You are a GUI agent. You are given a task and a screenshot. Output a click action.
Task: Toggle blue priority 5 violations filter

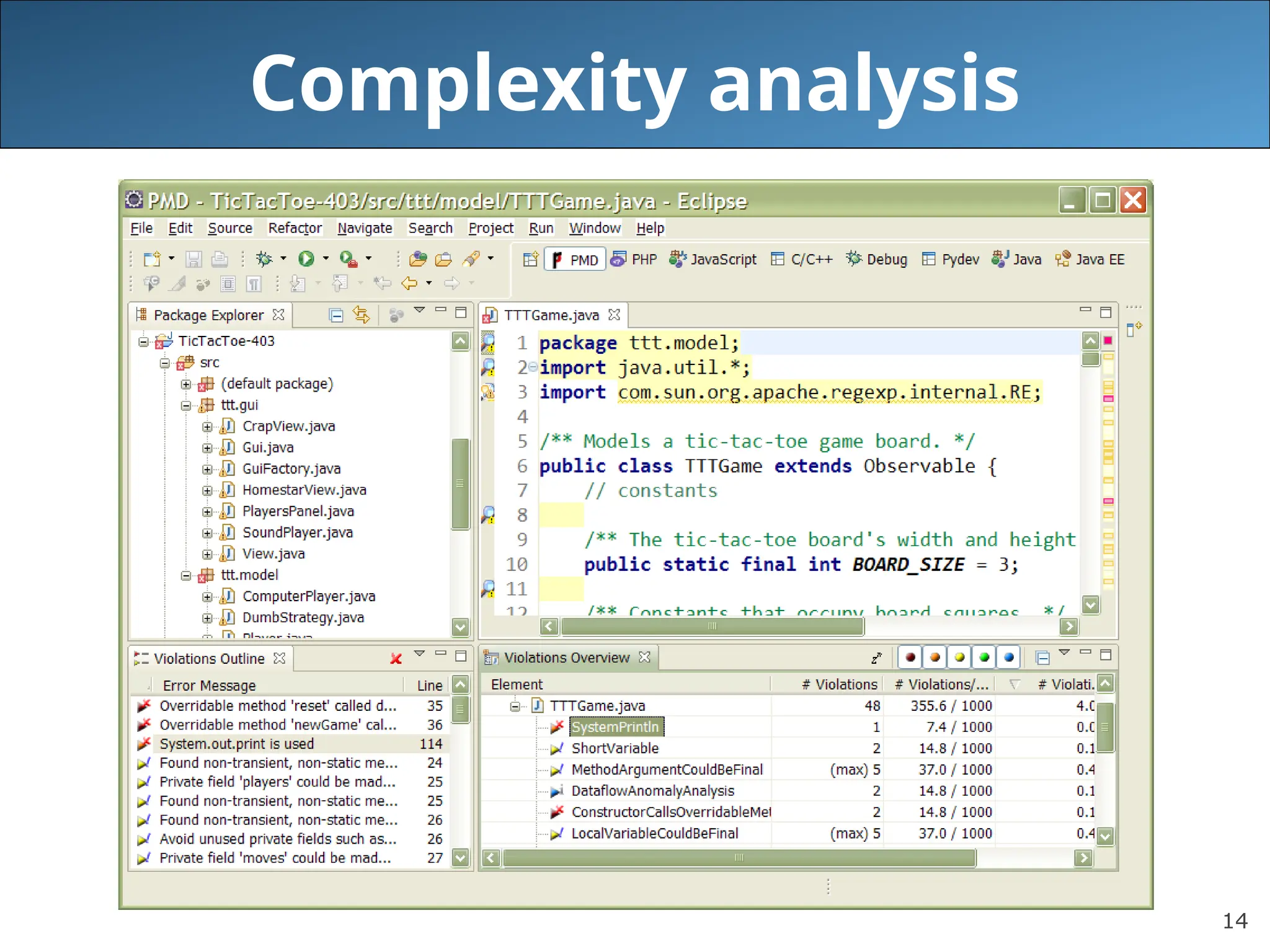click(x=1009, y=657)
